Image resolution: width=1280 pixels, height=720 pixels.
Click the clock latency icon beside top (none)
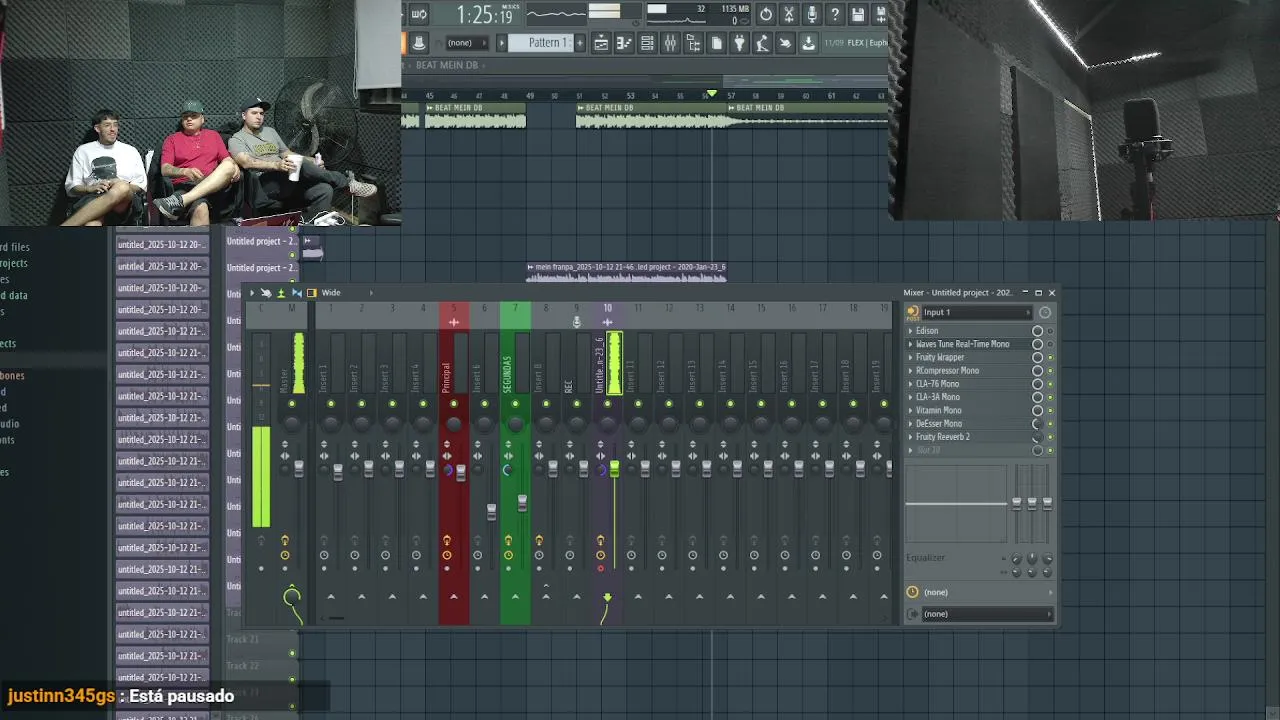click(x=912, y=592)
